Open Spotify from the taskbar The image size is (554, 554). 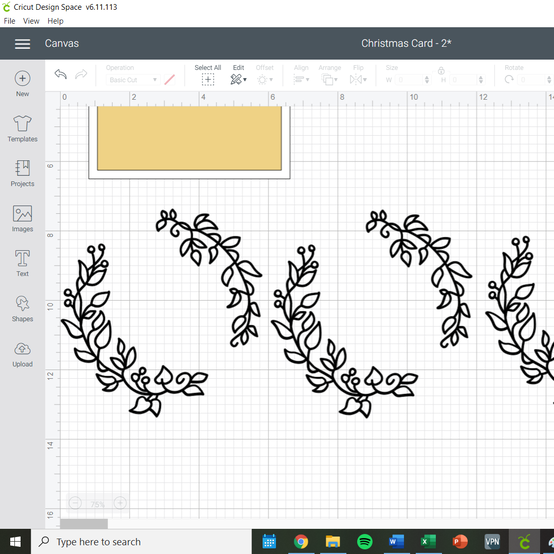pos(365,541)
